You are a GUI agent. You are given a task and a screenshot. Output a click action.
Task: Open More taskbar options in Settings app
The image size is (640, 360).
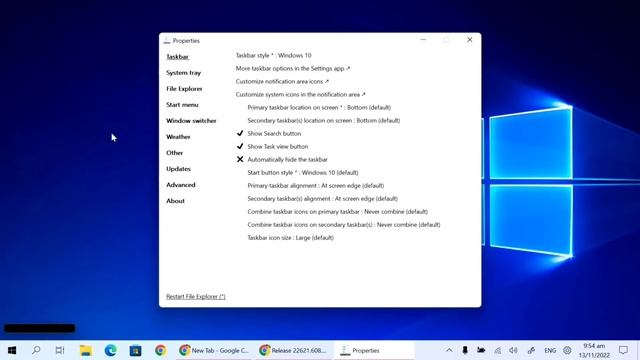click(x=293, y=69)
